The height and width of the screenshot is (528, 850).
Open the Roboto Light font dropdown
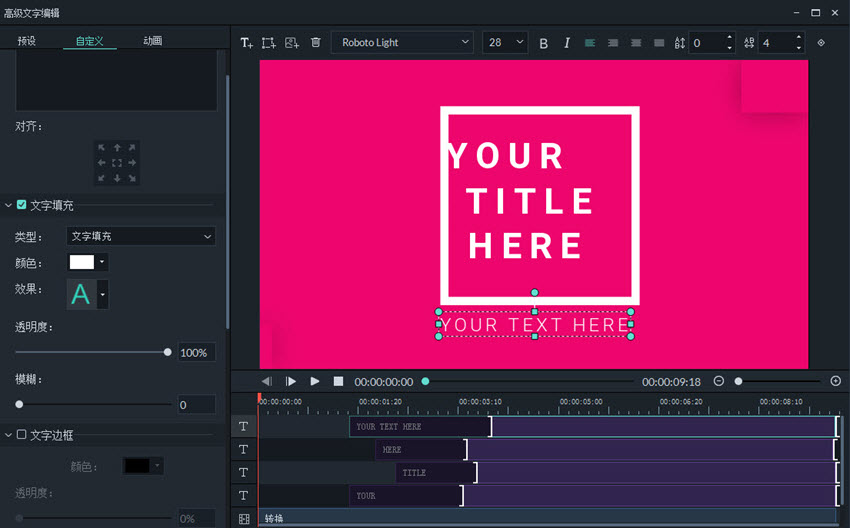[x=403, y=43]
